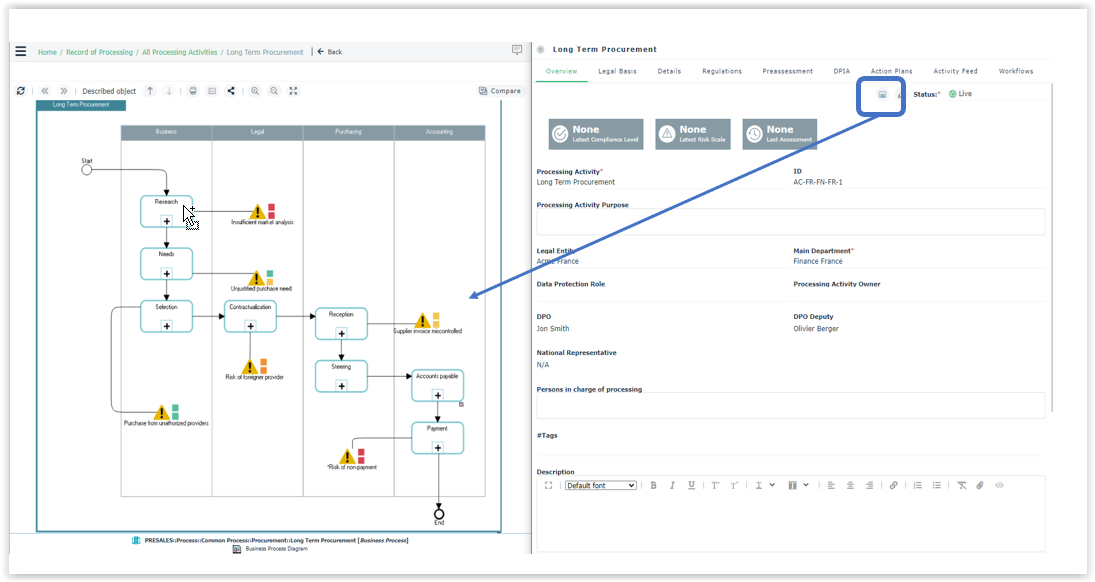Viewport: 1095px width, 582px height.
Task: Open the hamburger navigation menu
Action: pyautogui.click(x=21, y=52)
